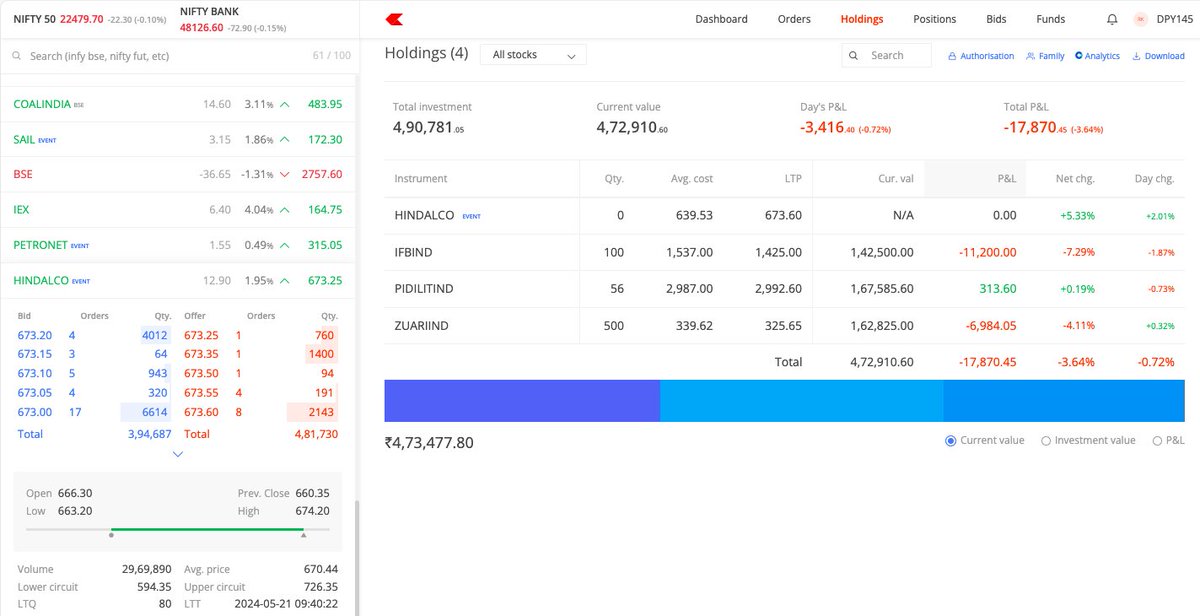Sort by Qty. column header
The height and width of the screenshot is (616, 1200).
[x=614, y=178]
